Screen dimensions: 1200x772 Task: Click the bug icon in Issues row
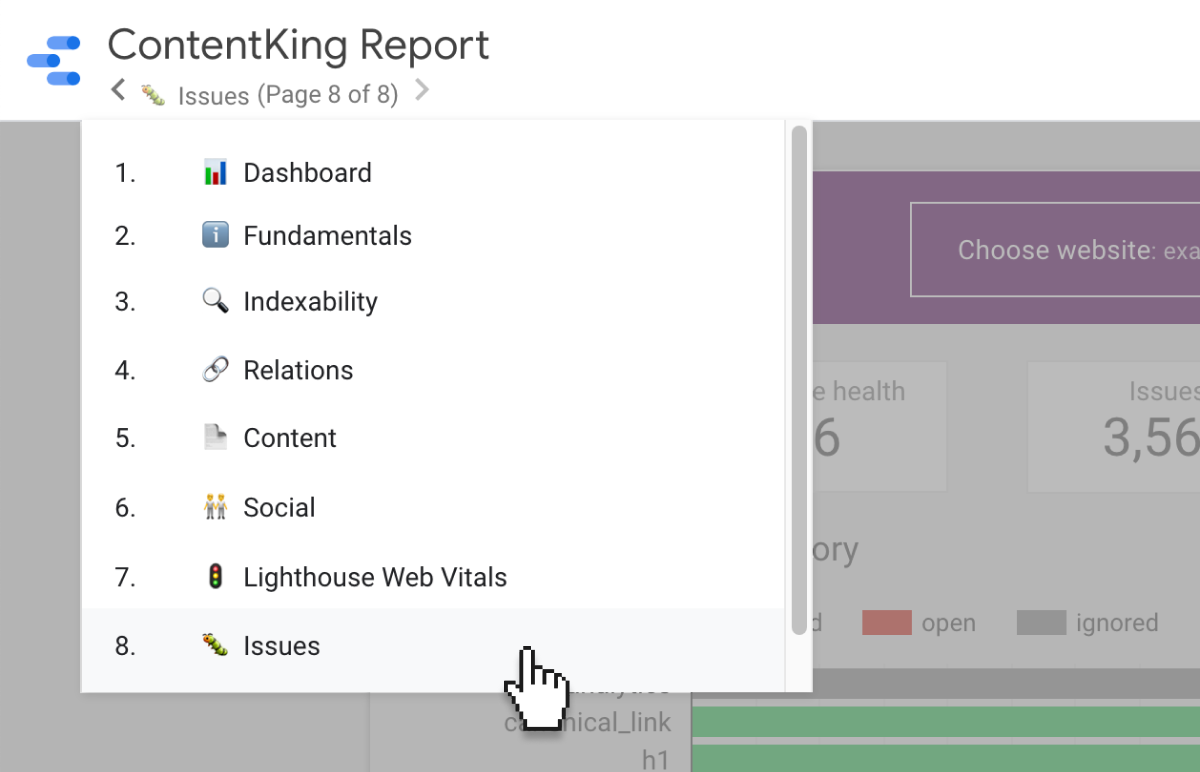point(215,645)
